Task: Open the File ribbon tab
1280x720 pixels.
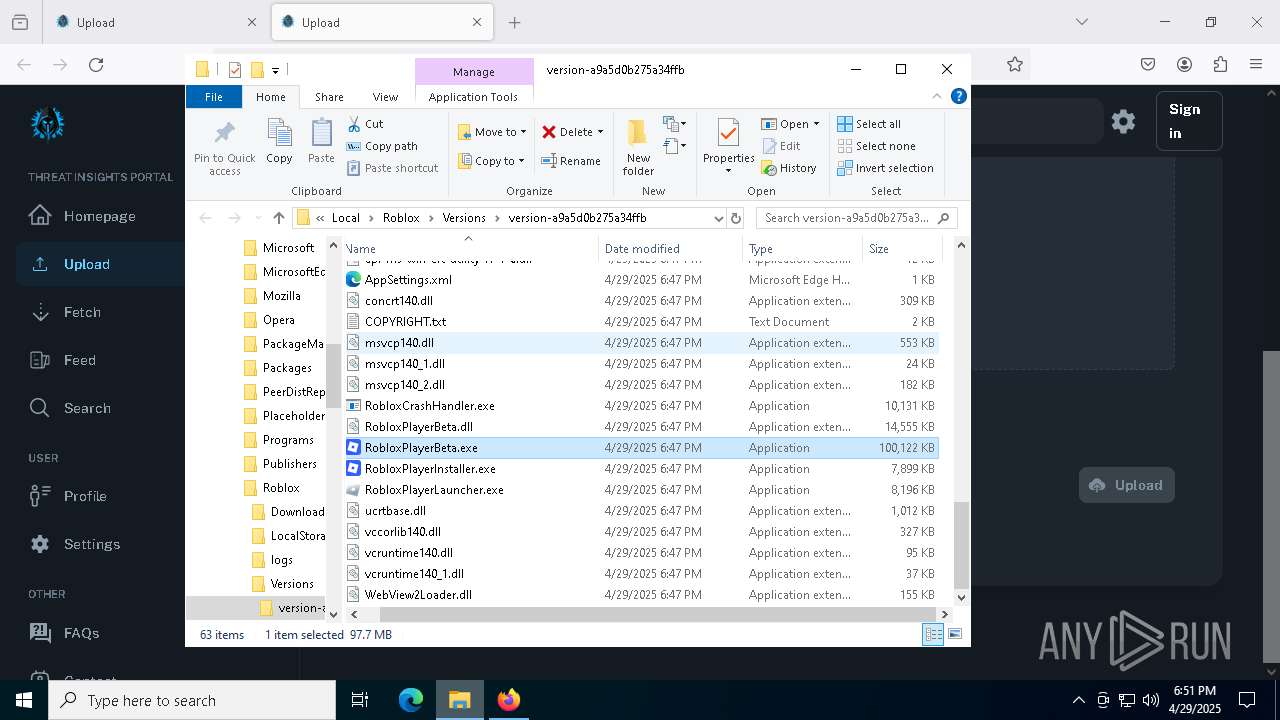Action: (x=214, y=97)
